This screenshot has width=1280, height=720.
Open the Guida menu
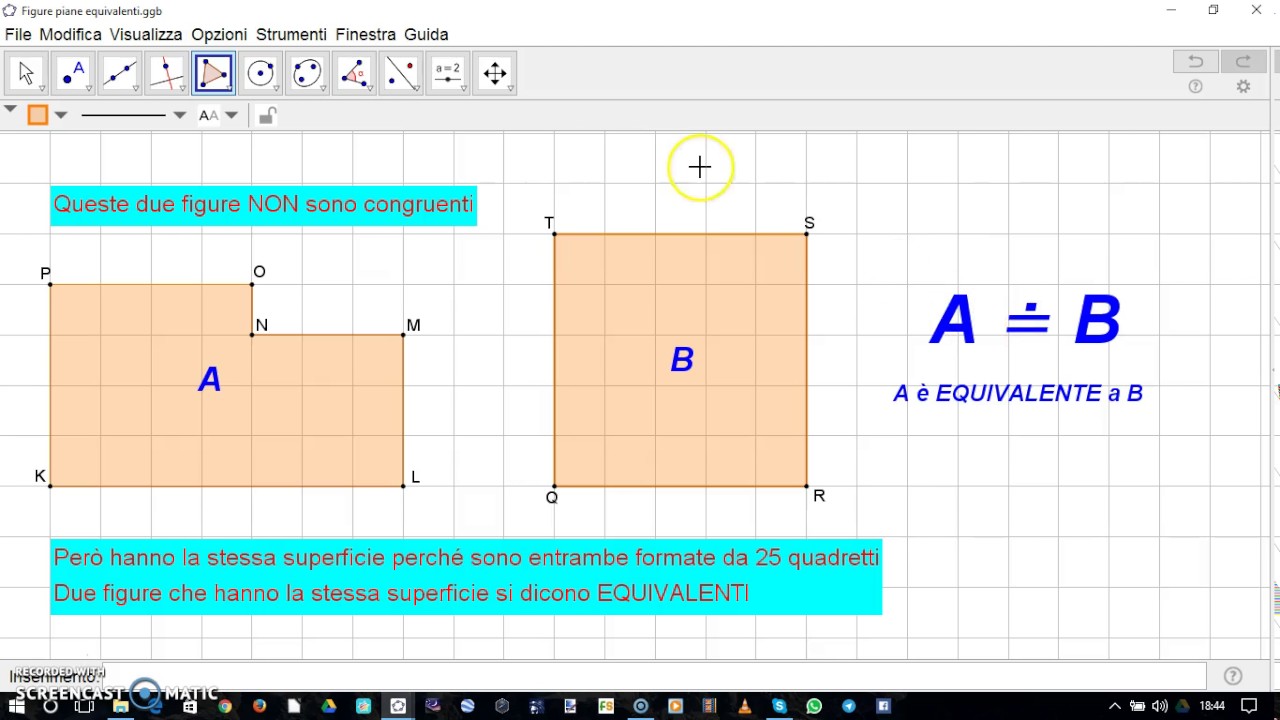coord(426,34)
